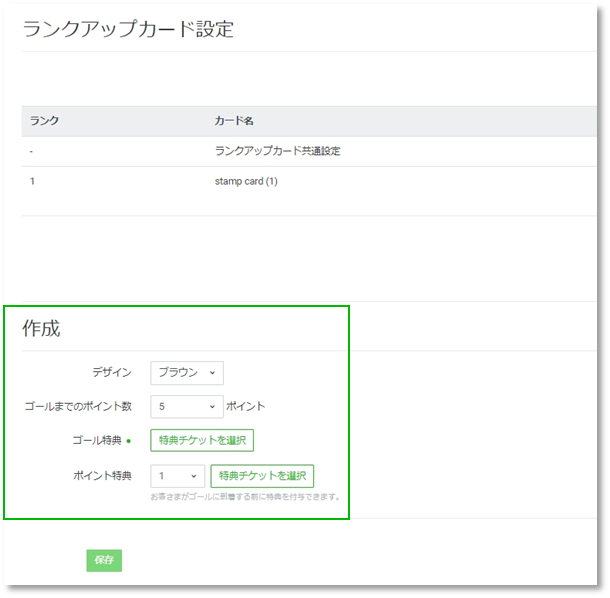Viewport: 610px width, 598px height.
Task: Click the ゴールまでのポイント数 field label
Action: coord(78,407)
